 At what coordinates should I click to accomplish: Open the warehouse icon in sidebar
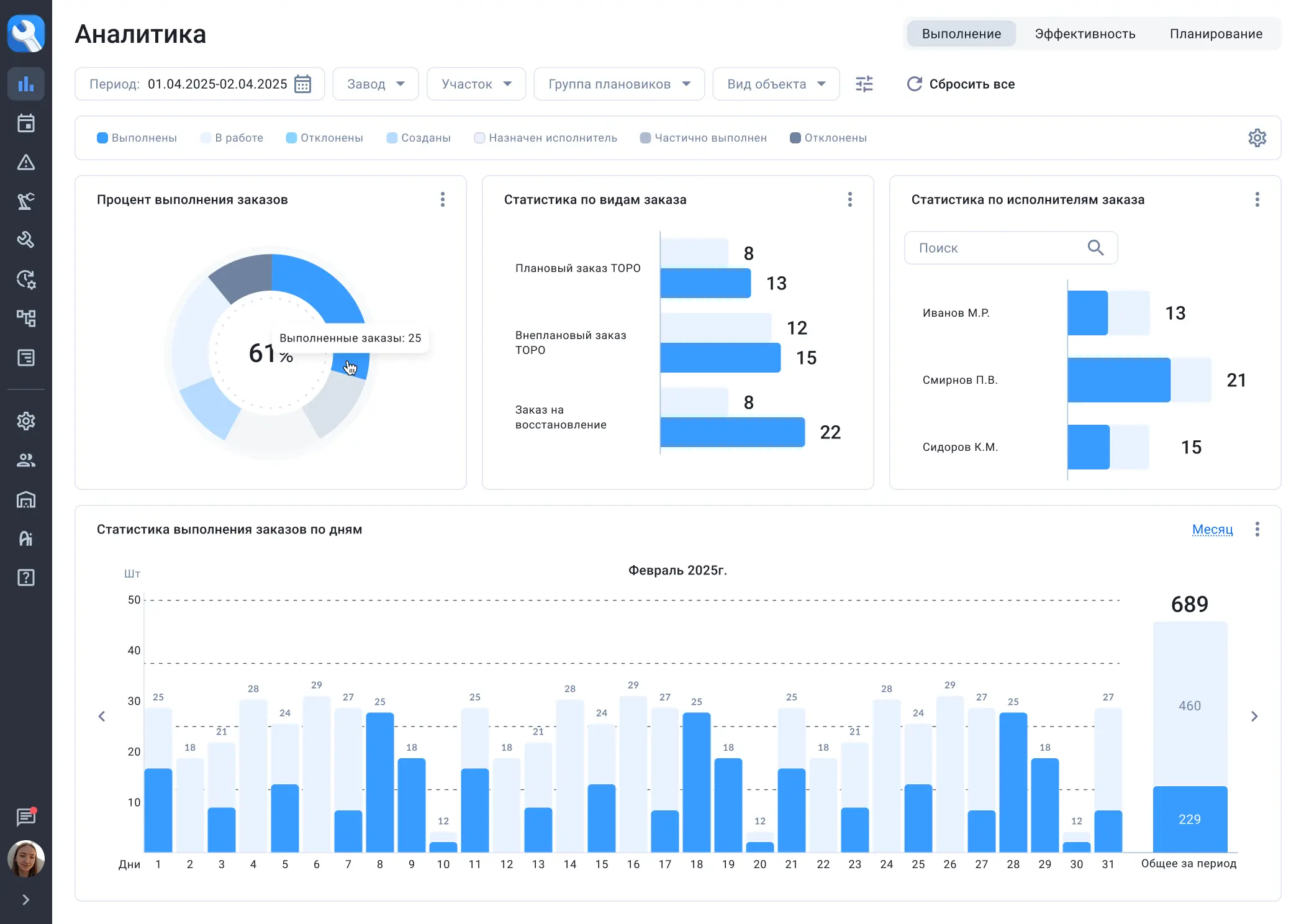pyautogui.click(x=25, y=499)
